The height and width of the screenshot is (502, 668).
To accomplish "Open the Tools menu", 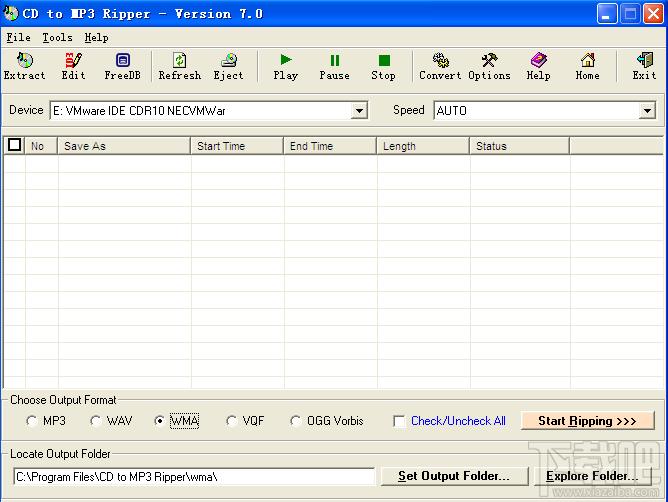I will pos(57,38).
